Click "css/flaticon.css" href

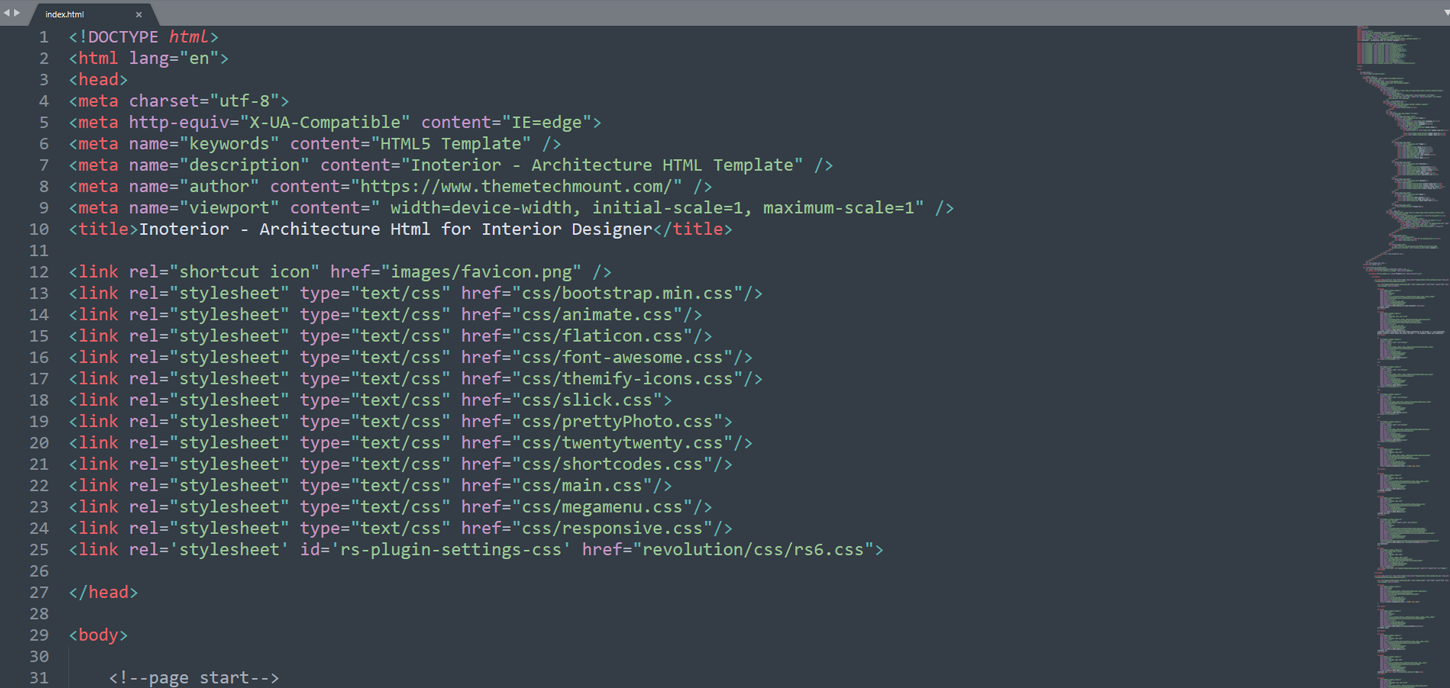[602, 336]
